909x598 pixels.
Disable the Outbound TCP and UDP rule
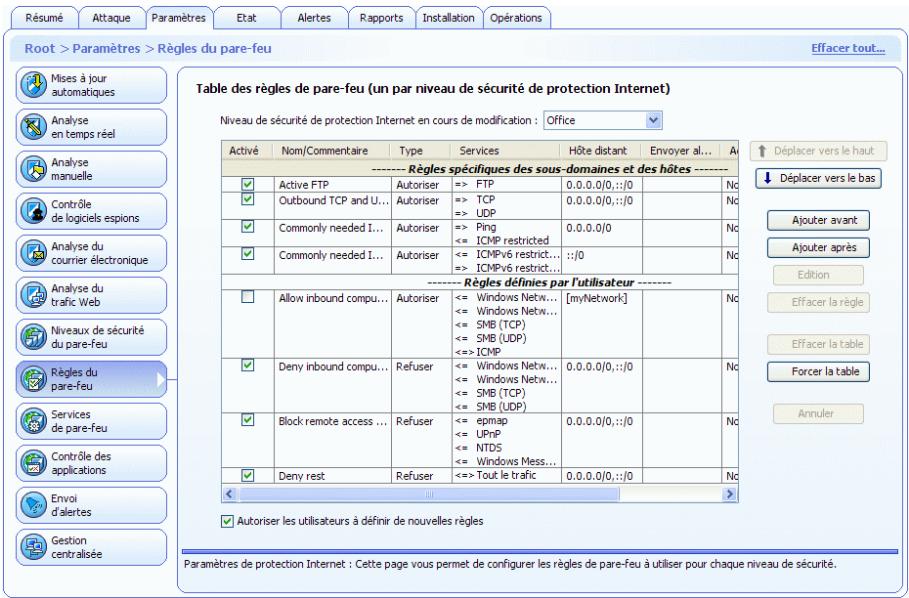248,199
